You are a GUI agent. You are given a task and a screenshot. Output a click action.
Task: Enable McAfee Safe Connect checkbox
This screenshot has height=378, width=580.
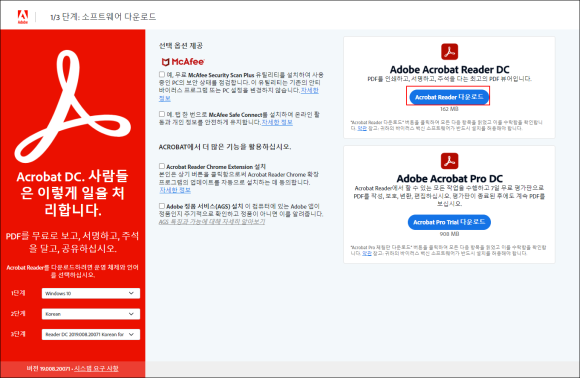(x=162, y=114)
